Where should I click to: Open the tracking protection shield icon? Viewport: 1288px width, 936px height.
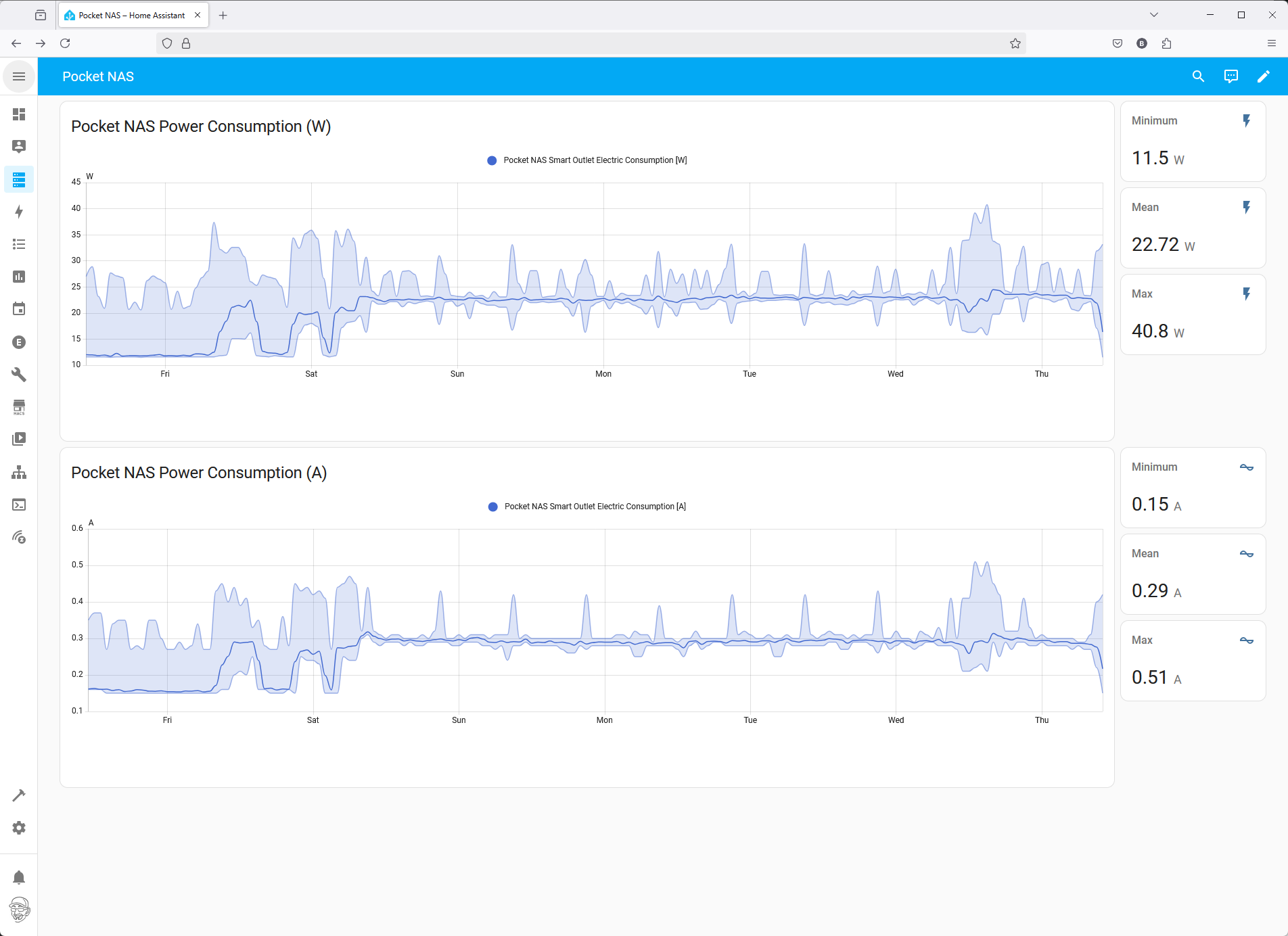167,43
